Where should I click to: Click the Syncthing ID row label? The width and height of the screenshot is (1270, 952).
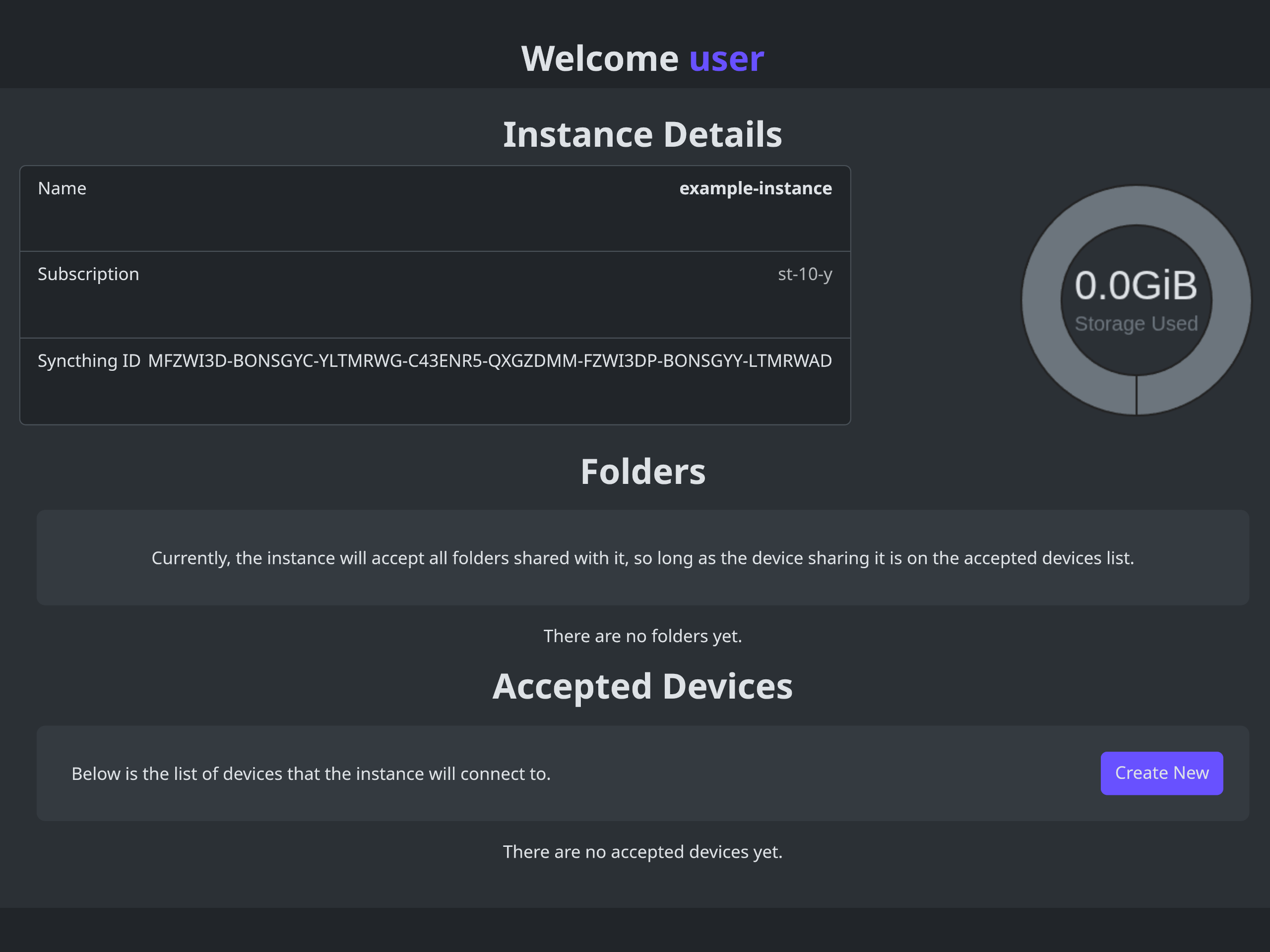pyautogui.click(x=89, y=360)
